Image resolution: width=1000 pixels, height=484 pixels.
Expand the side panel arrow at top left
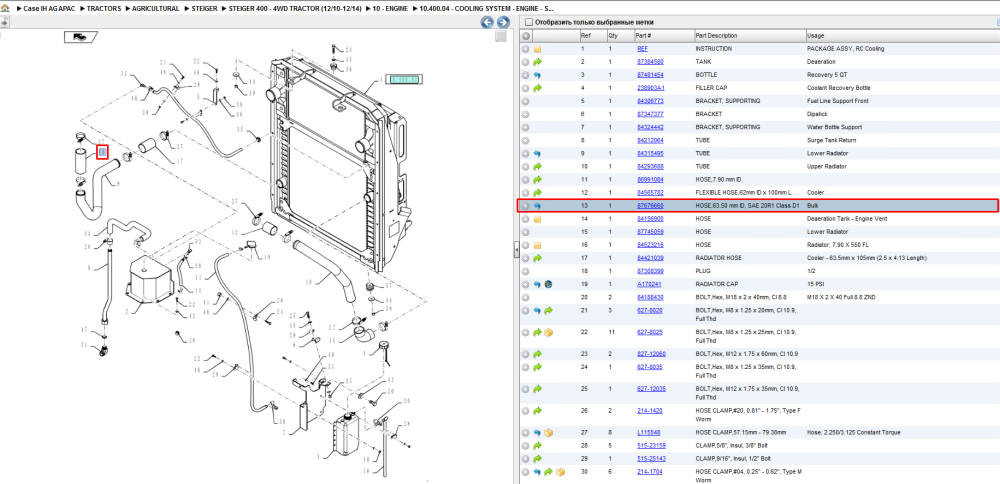click(x=4, y=22)
